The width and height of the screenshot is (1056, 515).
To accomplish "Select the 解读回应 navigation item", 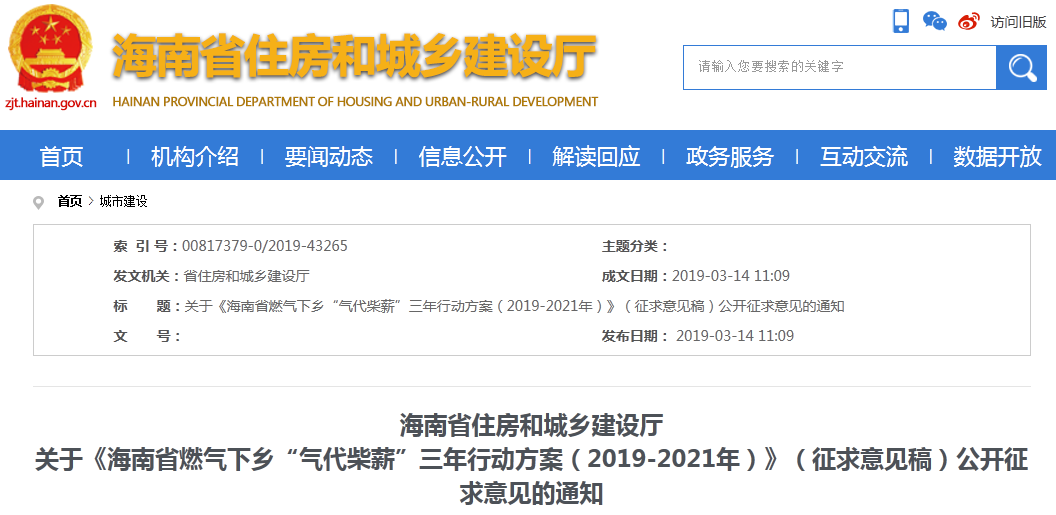I will coord(596,156).
